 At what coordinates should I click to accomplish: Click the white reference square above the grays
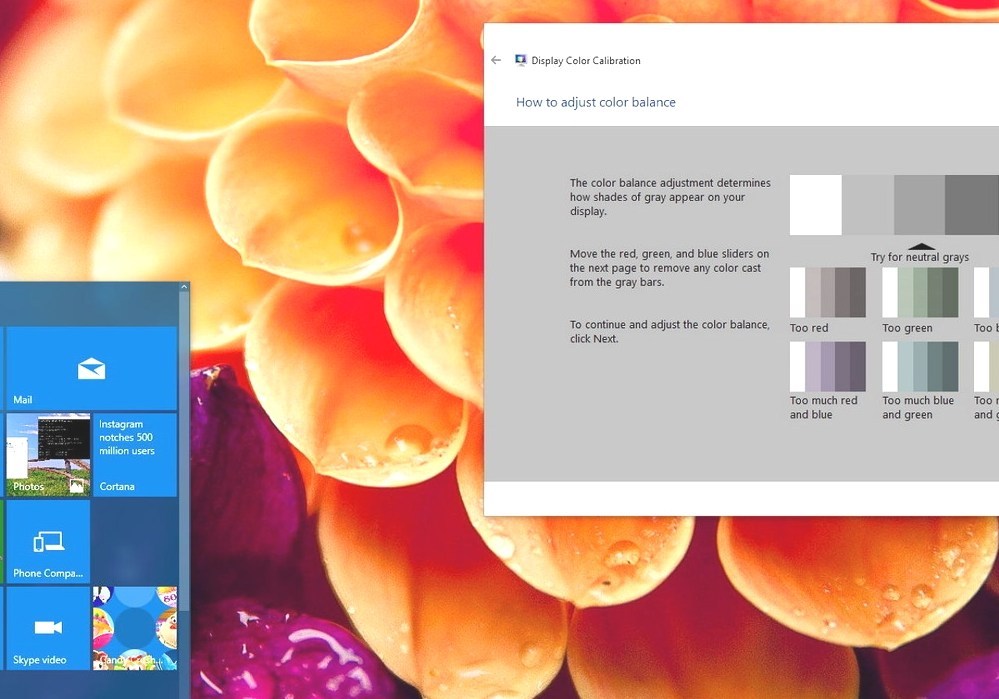tap(815, 203)
